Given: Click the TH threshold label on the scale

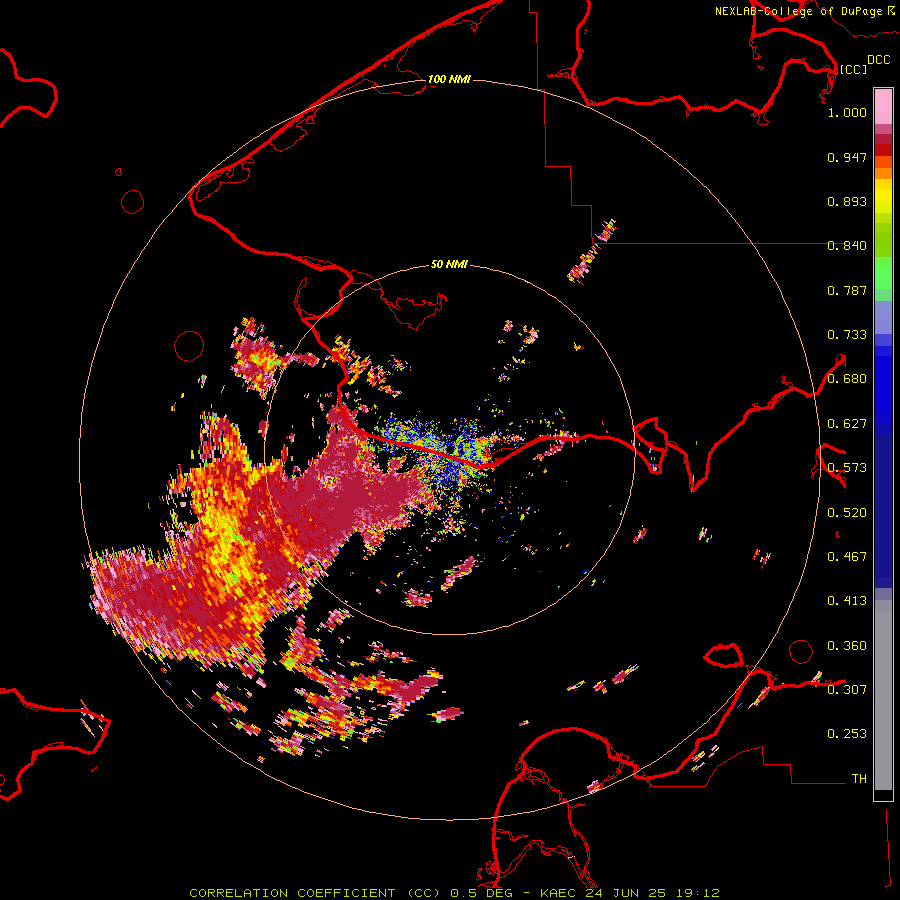Looking at the screenshot, I should [859, 779].
